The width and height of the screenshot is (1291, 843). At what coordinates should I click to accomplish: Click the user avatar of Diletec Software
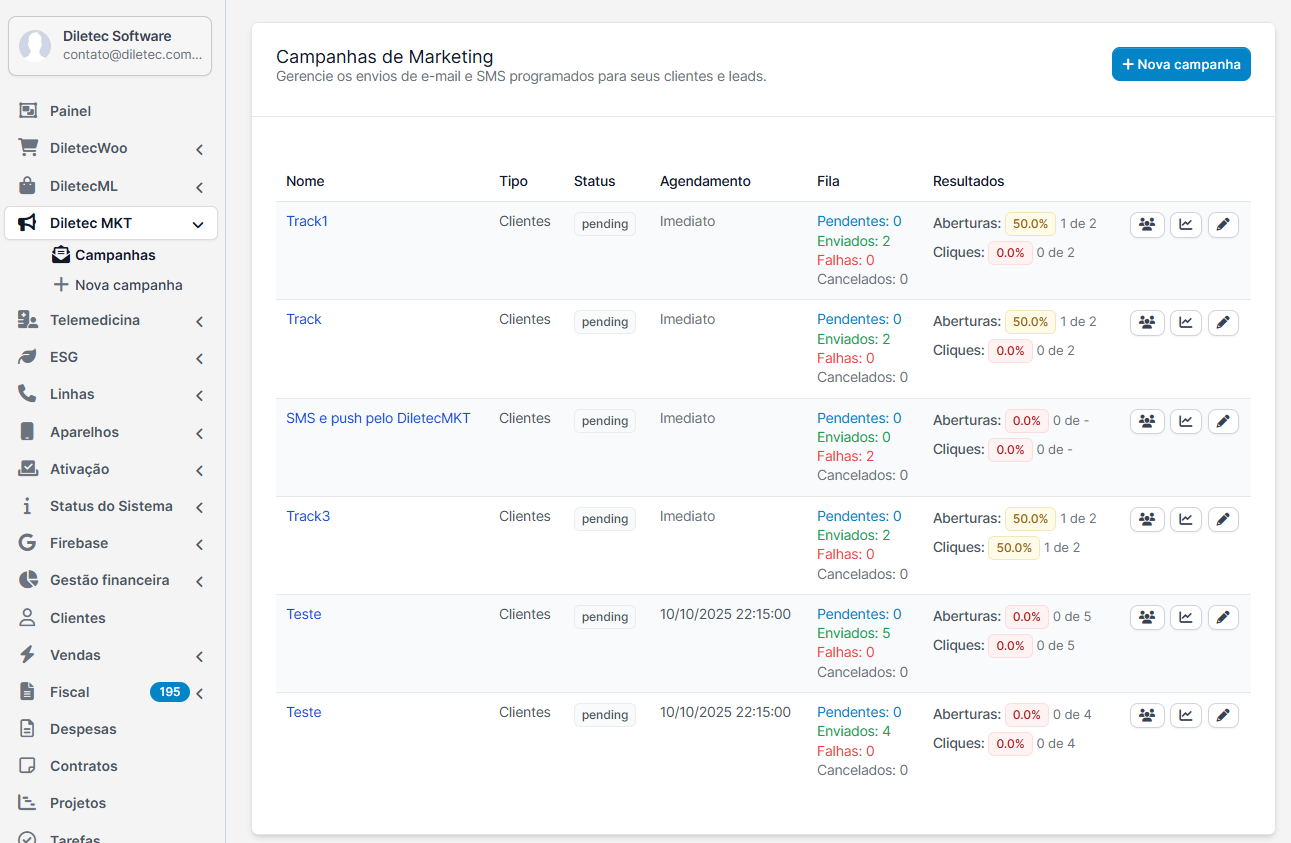35,46
